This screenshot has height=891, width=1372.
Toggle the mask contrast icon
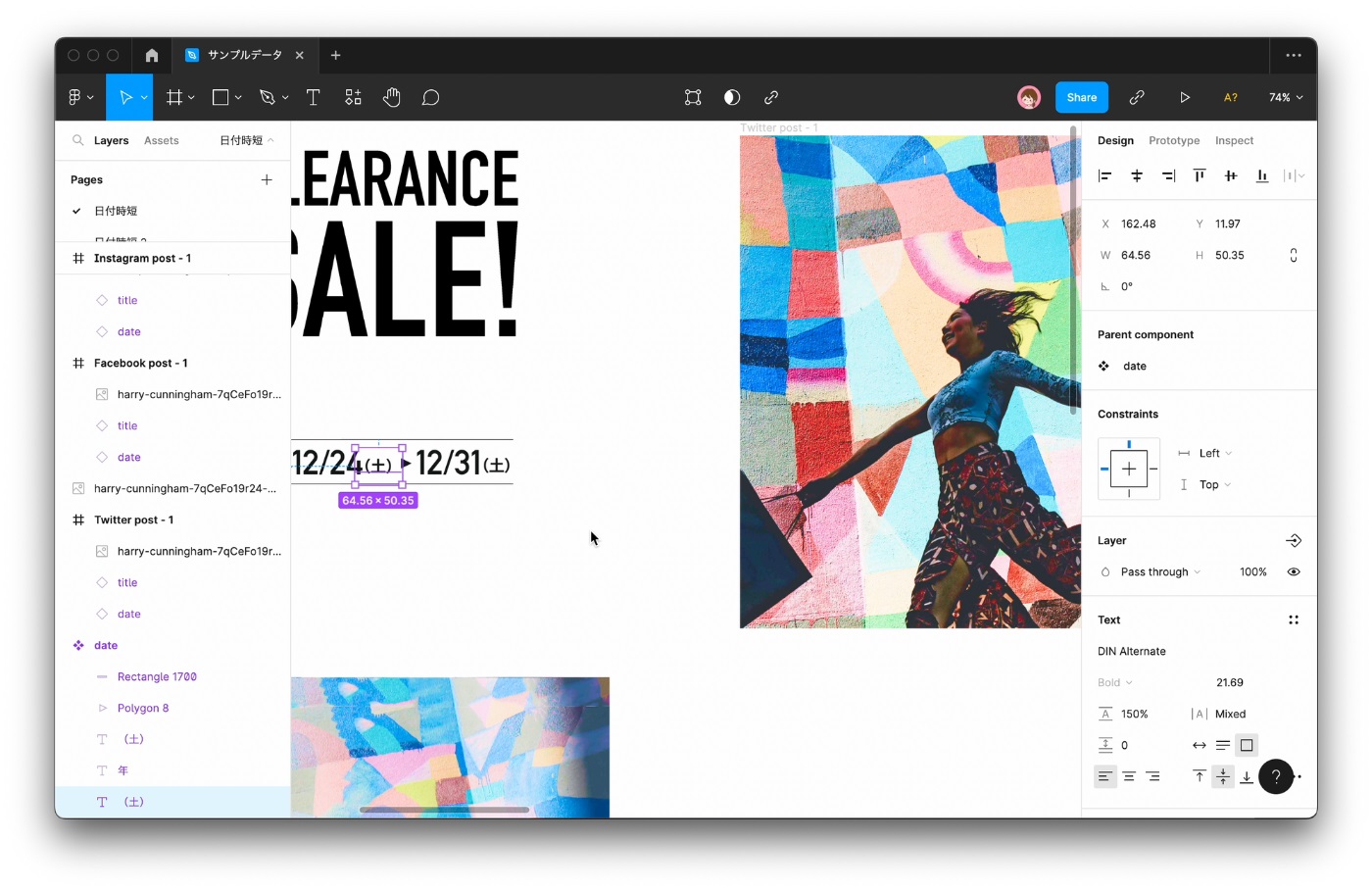732,97
